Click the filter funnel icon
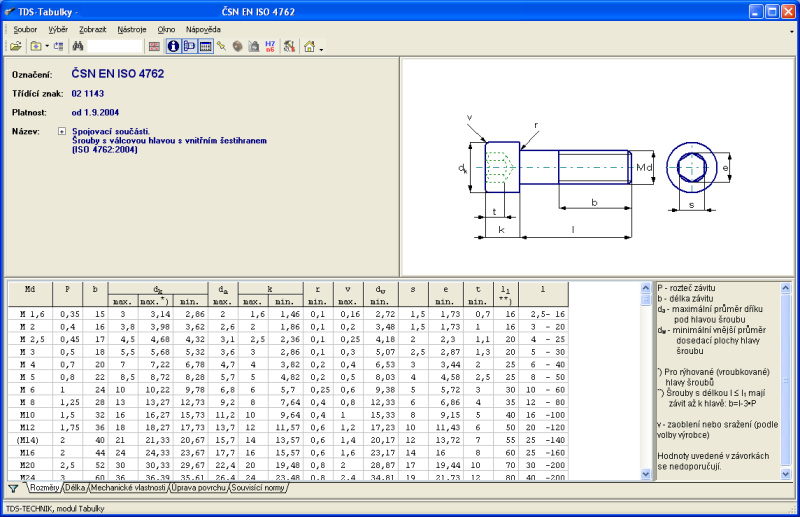This screenshot has height=517, width=800. [13, 488]
